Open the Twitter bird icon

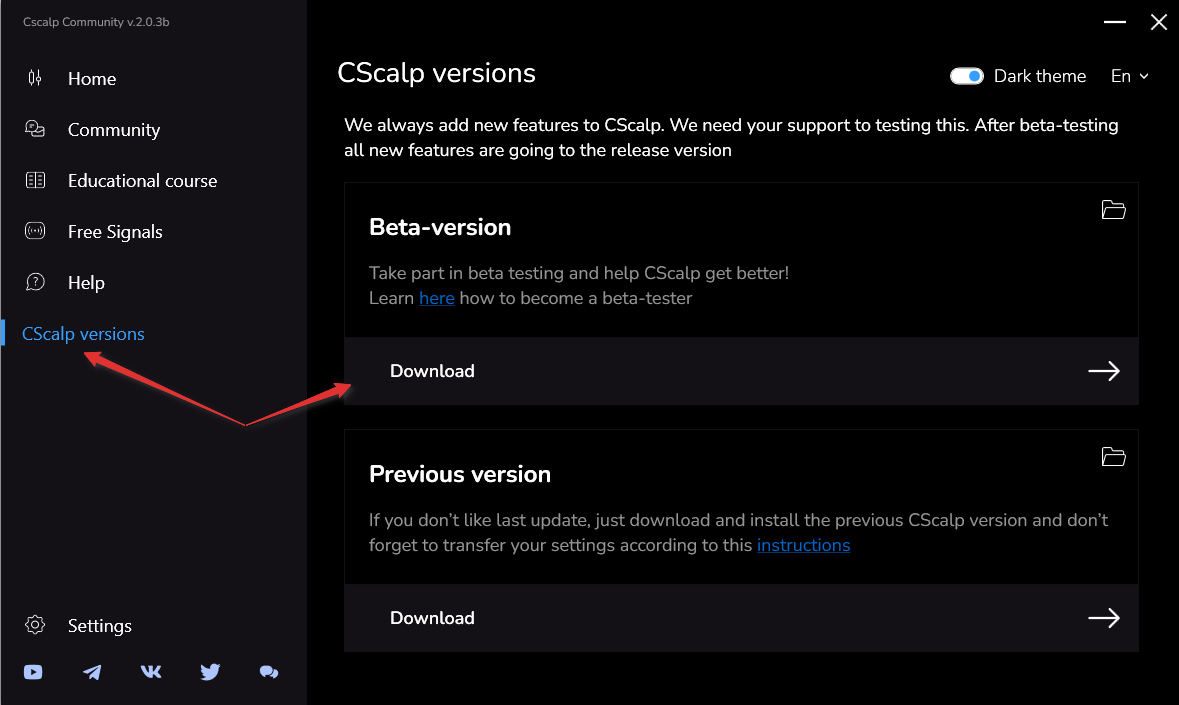[x=210, y=672]
